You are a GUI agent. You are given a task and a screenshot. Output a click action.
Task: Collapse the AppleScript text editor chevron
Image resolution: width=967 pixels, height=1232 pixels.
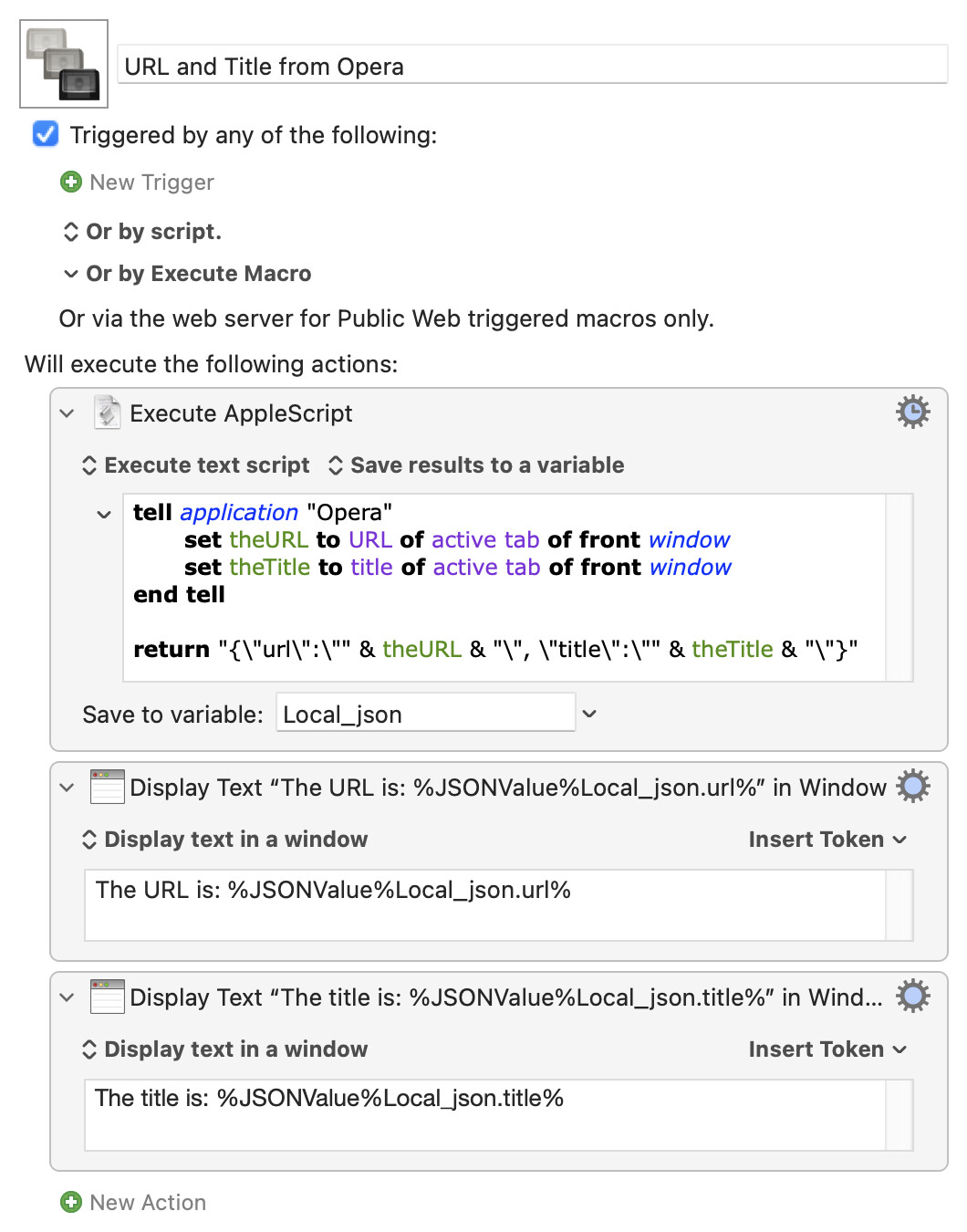pyautogui.click(x=104, y=515)
